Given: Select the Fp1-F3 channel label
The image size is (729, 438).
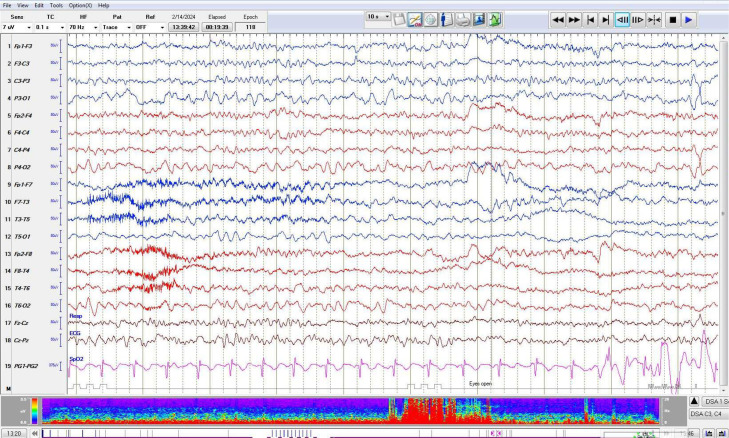Looking at the screenshot, I should click(x=23, y=46).
